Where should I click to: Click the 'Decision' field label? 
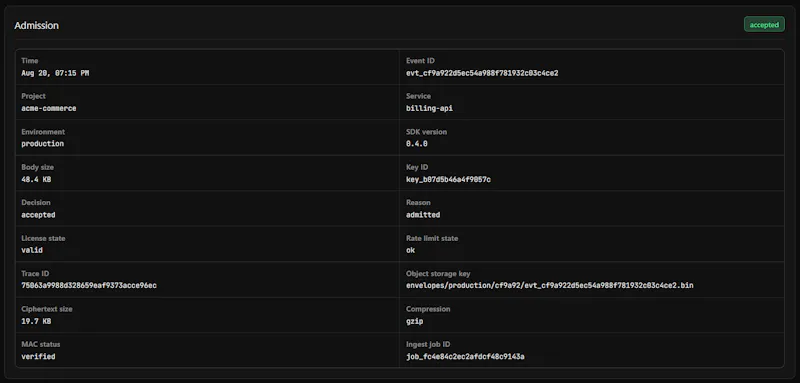tap(36, 202)
